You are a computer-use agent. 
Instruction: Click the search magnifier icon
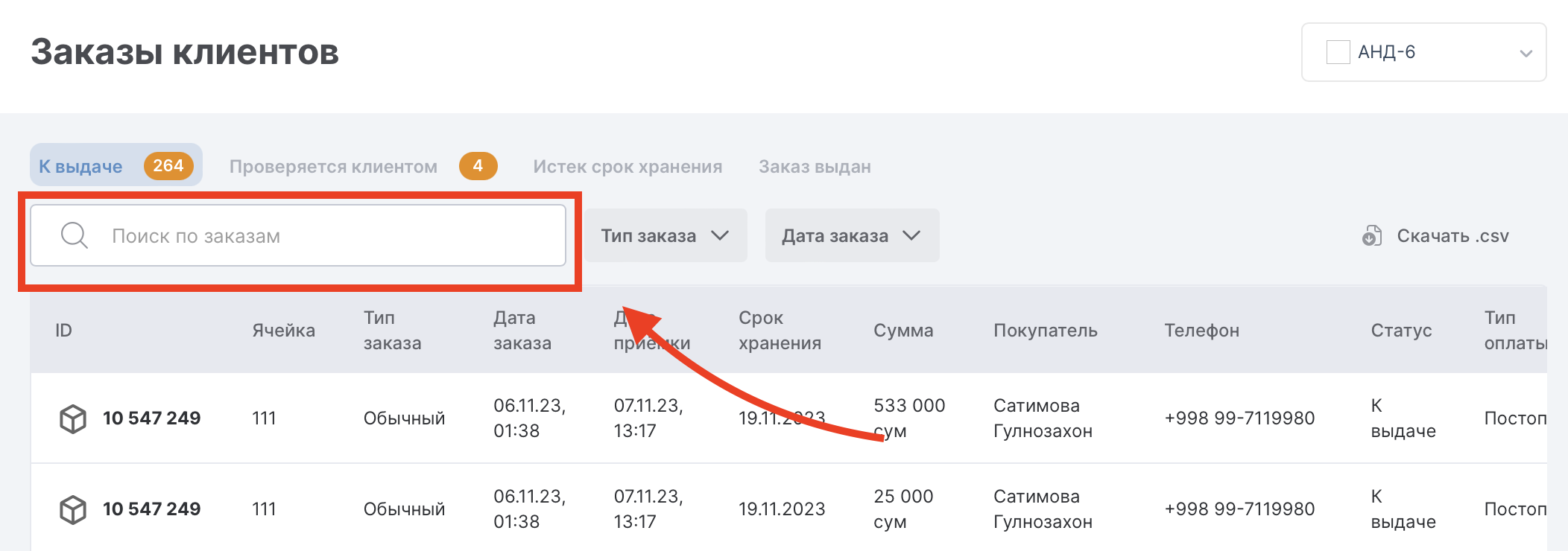coord(74,235)
